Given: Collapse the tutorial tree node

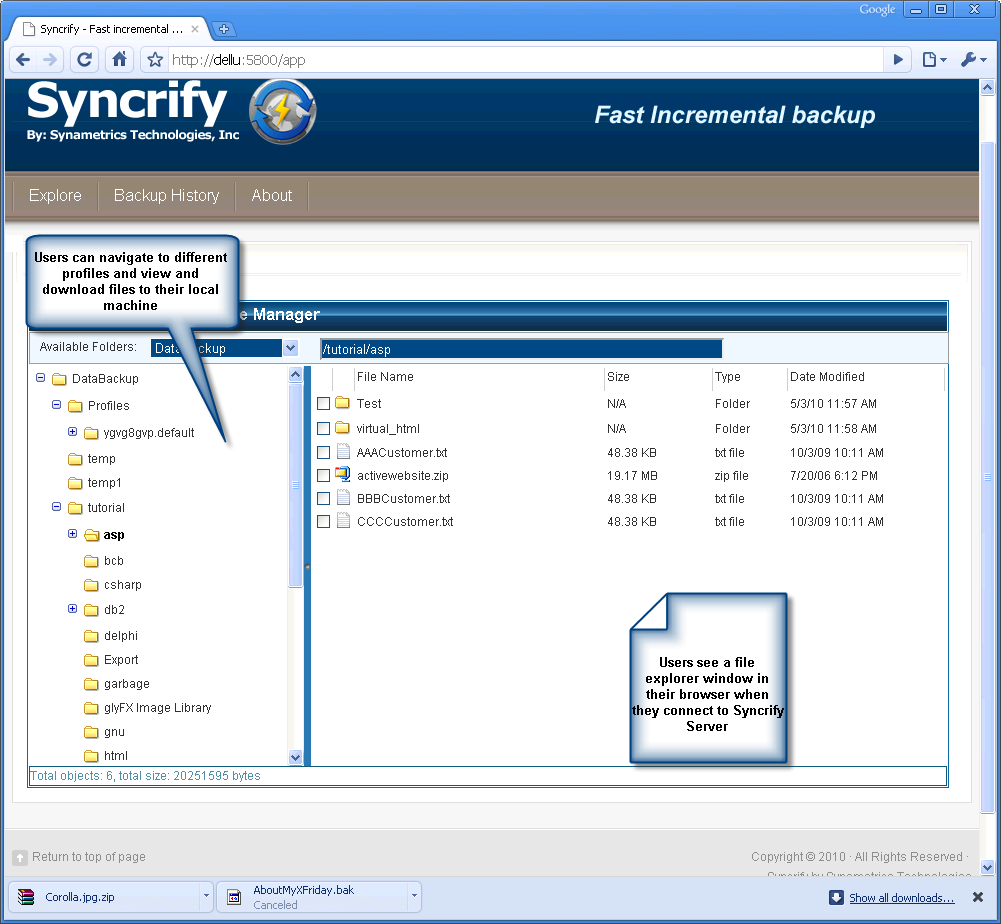Looking at the screenshot, I should 56,506.
